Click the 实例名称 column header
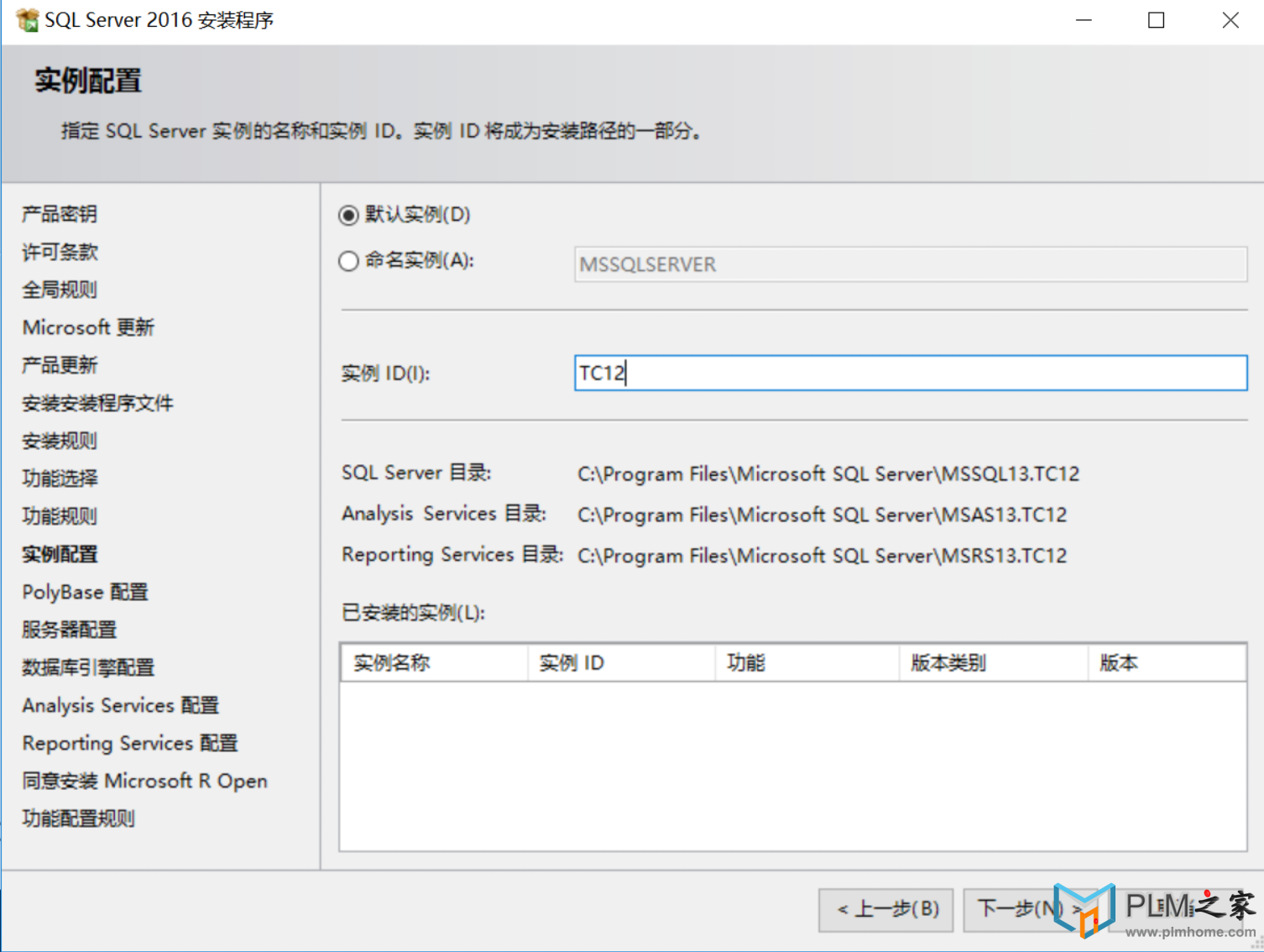 [x=435, y=663]
